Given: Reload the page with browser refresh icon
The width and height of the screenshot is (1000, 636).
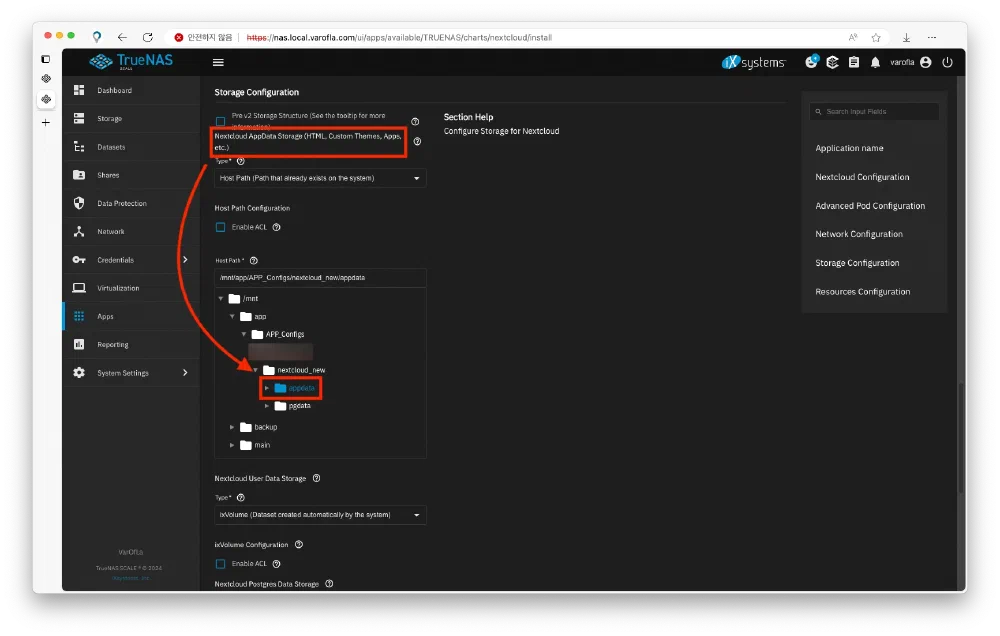Looking at the screenshot, I should point(148,37).
